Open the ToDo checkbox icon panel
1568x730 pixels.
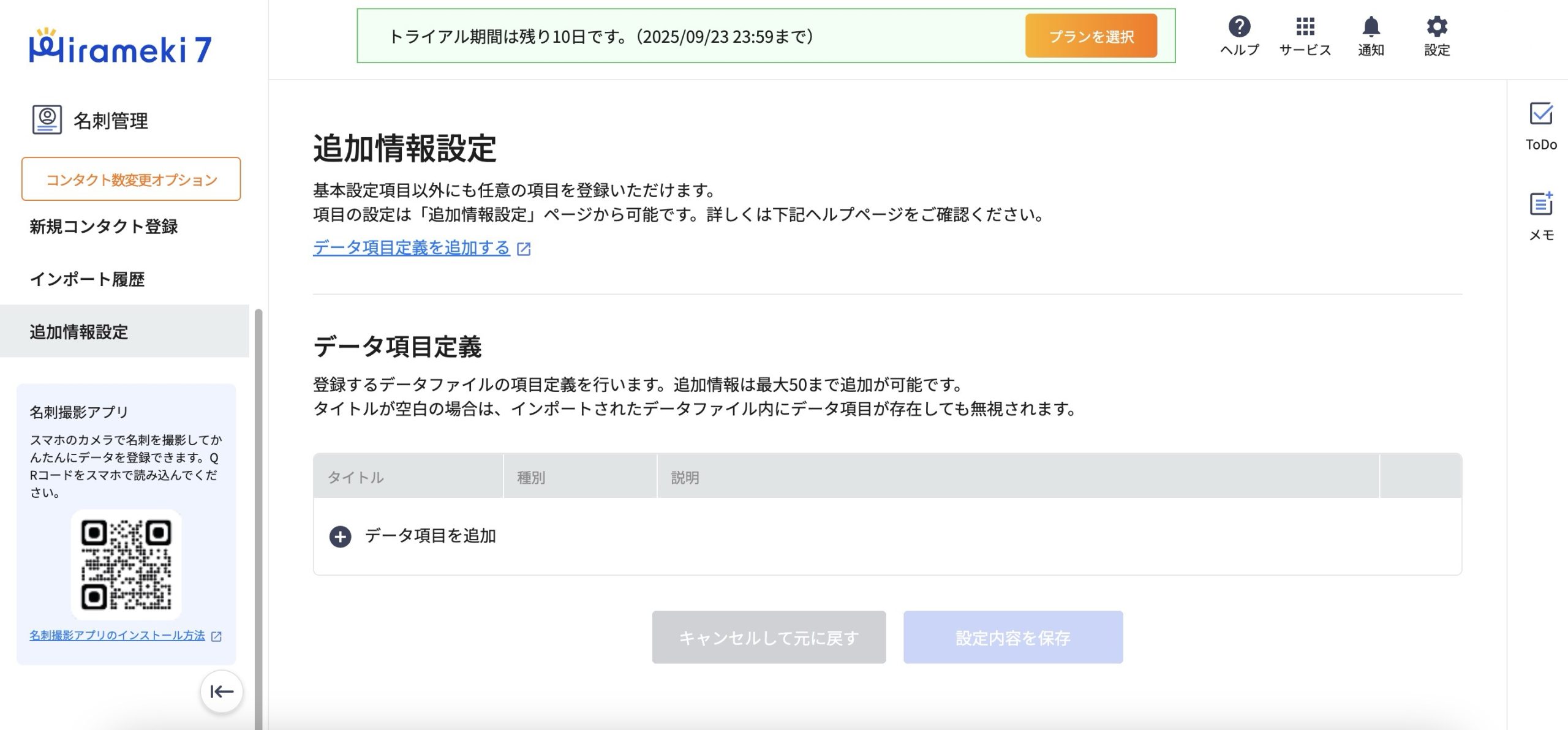tap(1540, 114)
